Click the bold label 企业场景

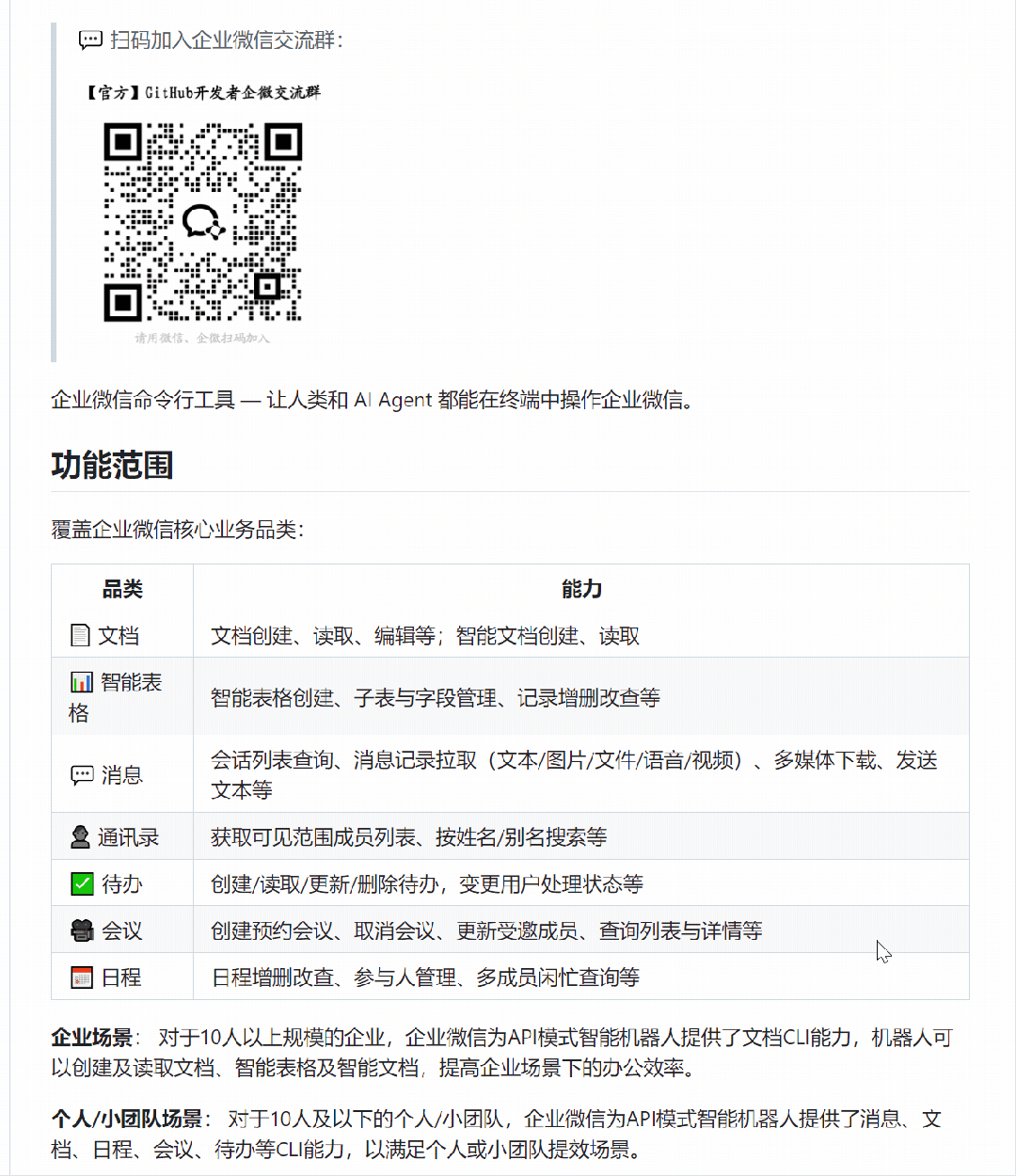click(x=92, y=1038)
